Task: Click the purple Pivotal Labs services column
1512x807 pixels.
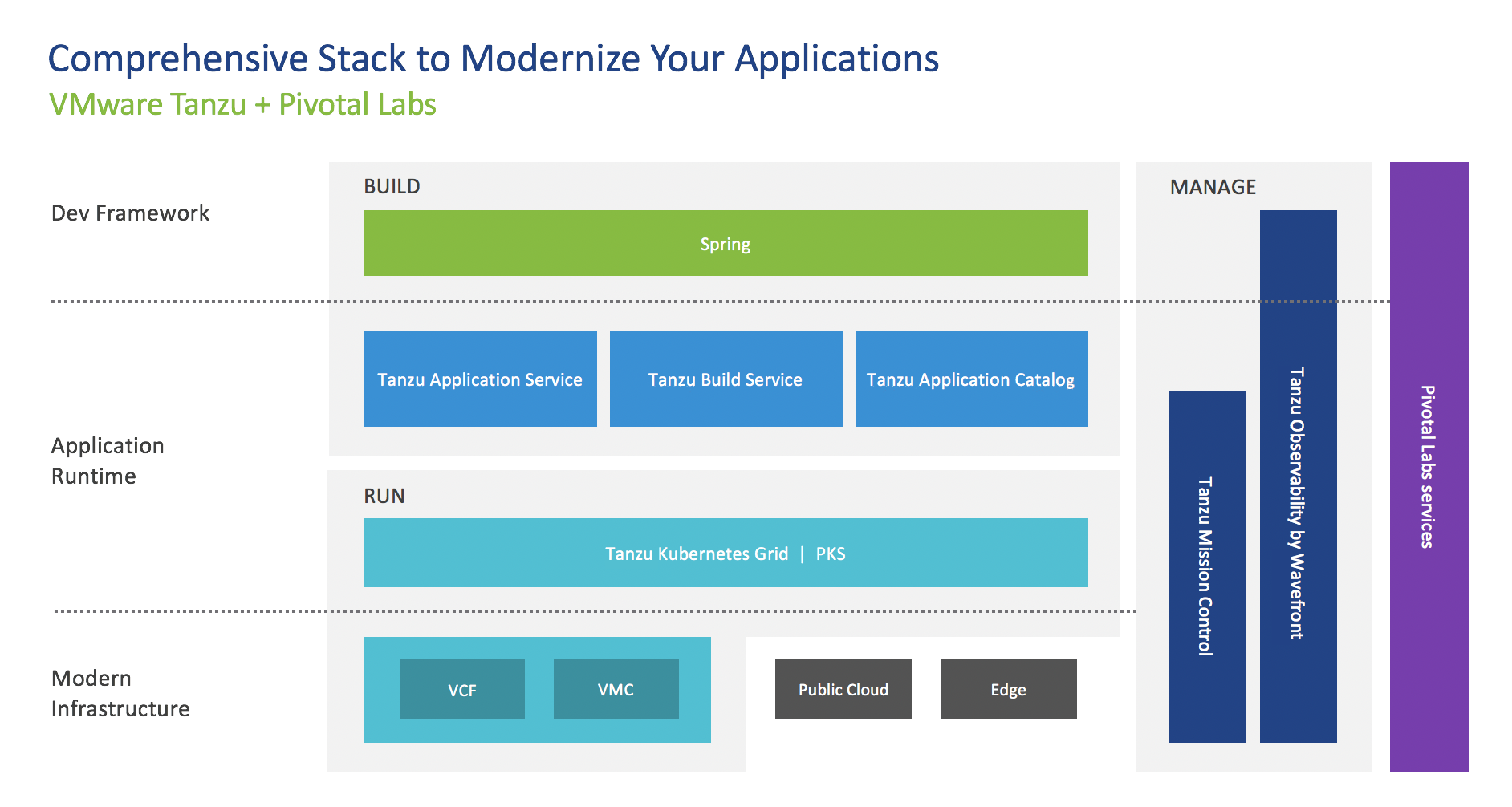Action: tap(1429, 467)
